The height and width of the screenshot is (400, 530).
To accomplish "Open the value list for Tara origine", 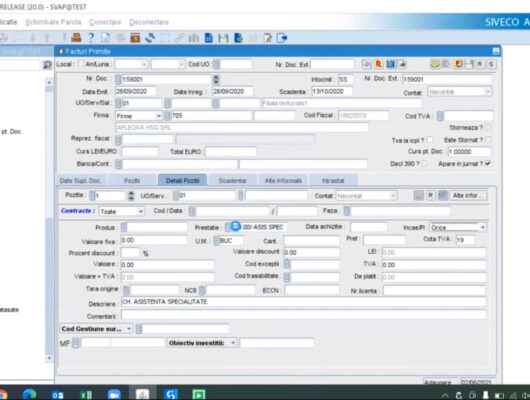I will (126, 290).
